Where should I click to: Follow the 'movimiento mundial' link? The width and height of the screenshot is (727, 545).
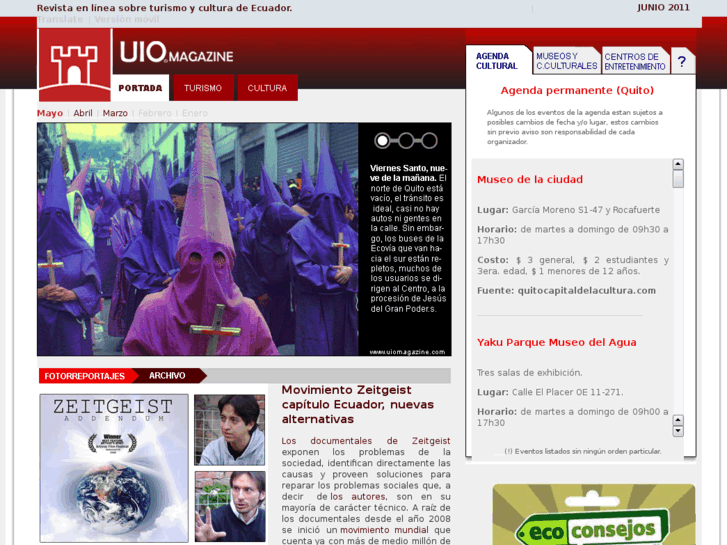click(x=384, y=530)
